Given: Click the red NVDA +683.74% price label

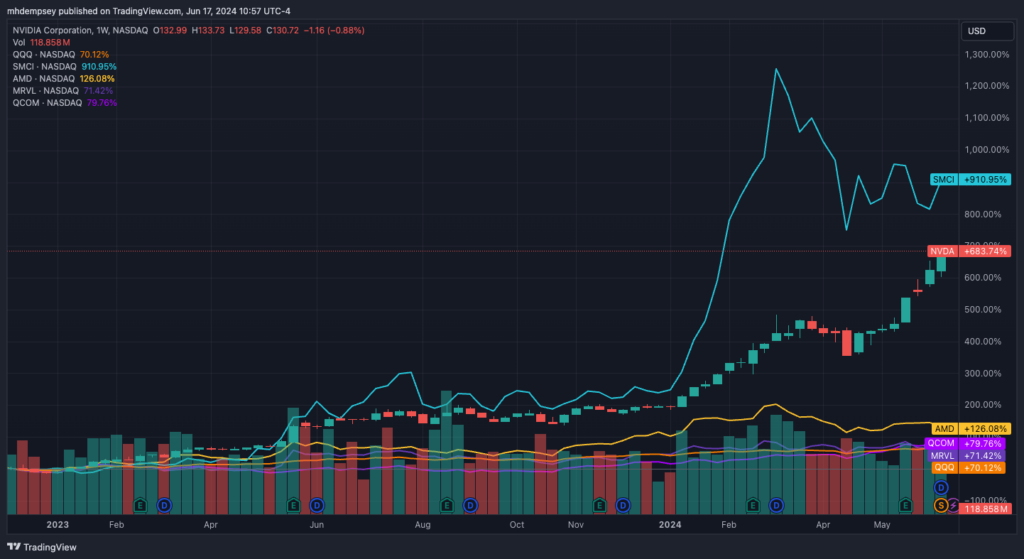Looking at the screenshot, I should (969, 251).
